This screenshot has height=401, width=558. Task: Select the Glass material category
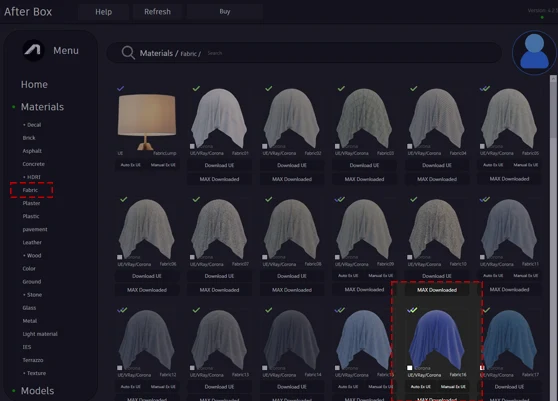coord(29,308)
